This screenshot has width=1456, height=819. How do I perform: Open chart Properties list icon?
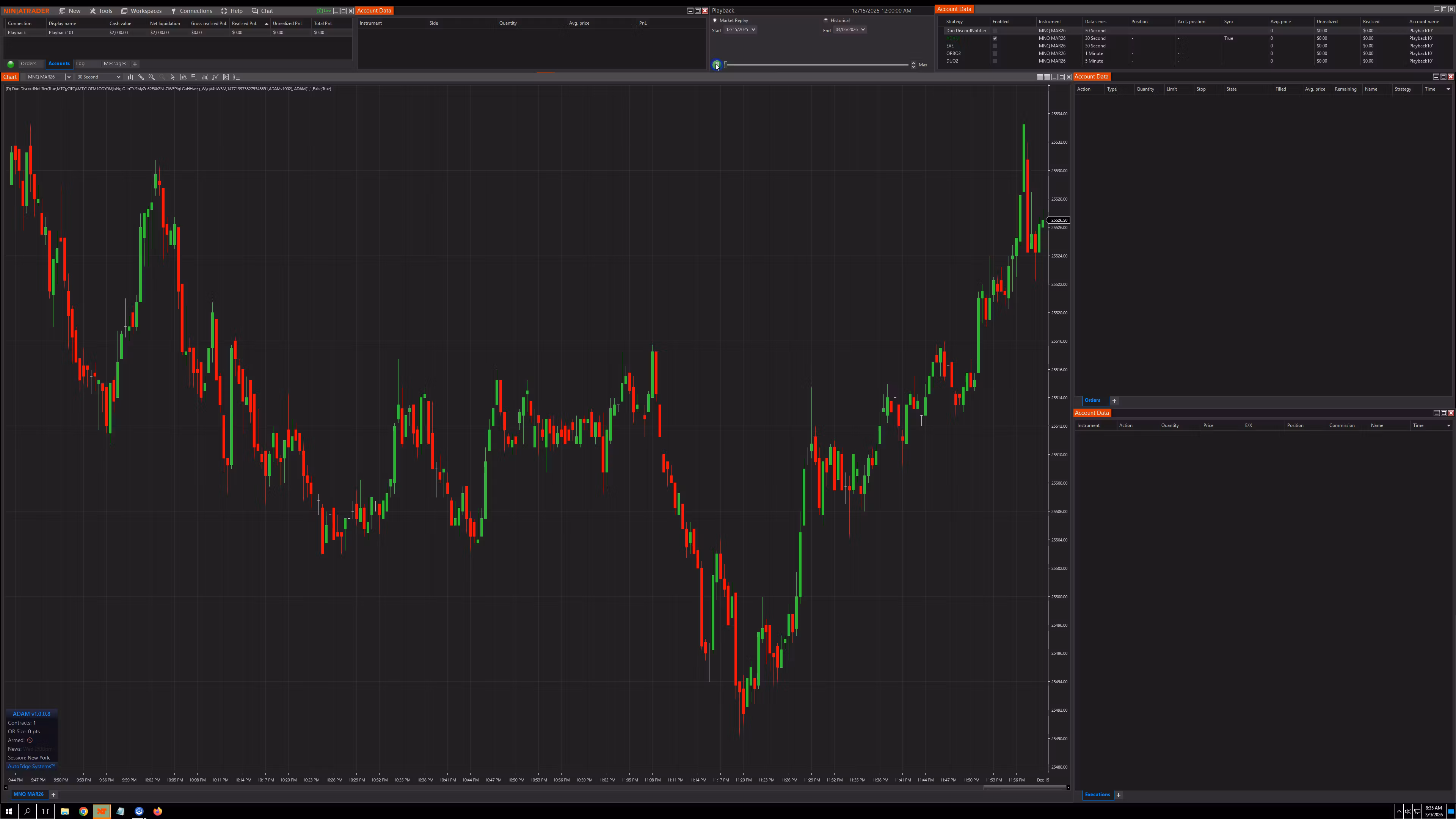click(236, 77)
